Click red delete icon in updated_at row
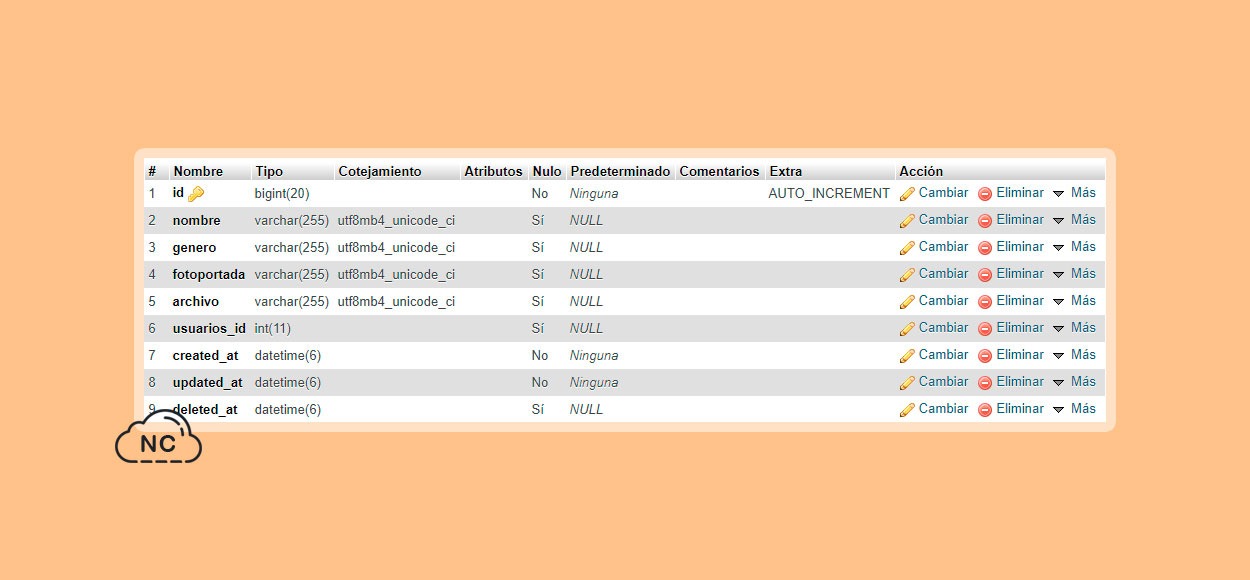 point(985,383)
